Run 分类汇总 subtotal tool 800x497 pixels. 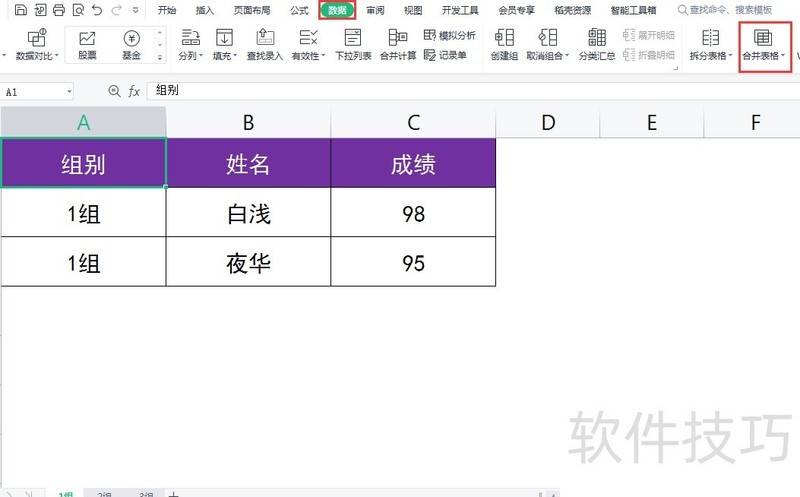click(x=597, y=45)
